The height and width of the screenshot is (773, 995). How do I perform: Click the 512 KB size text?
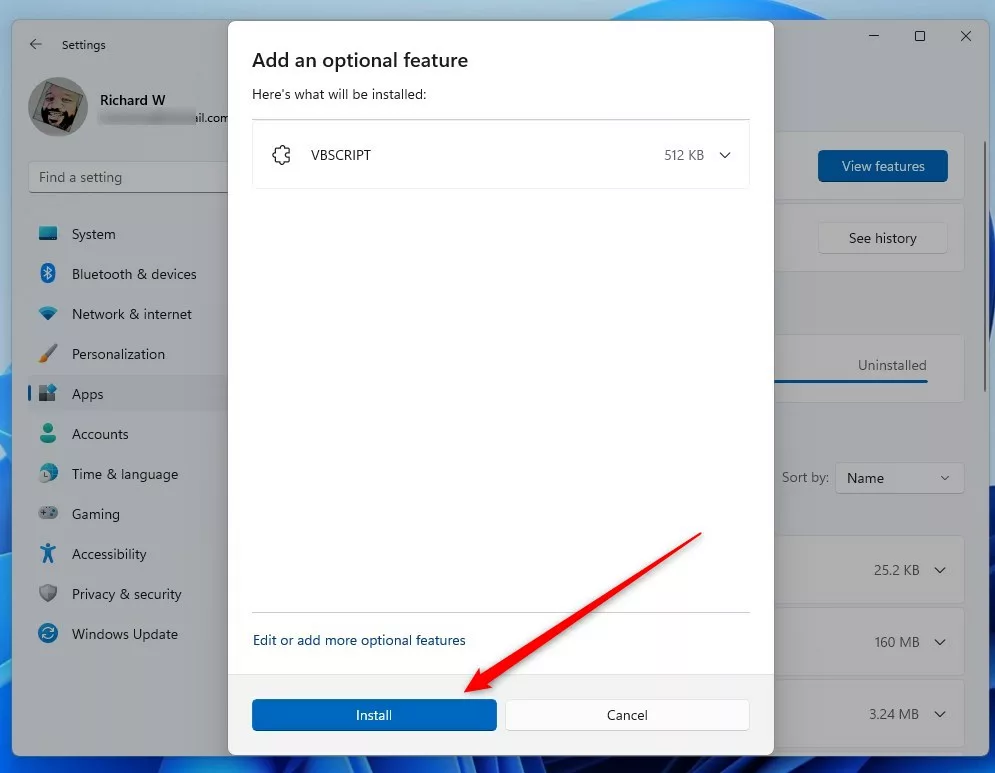click(684, 155)
